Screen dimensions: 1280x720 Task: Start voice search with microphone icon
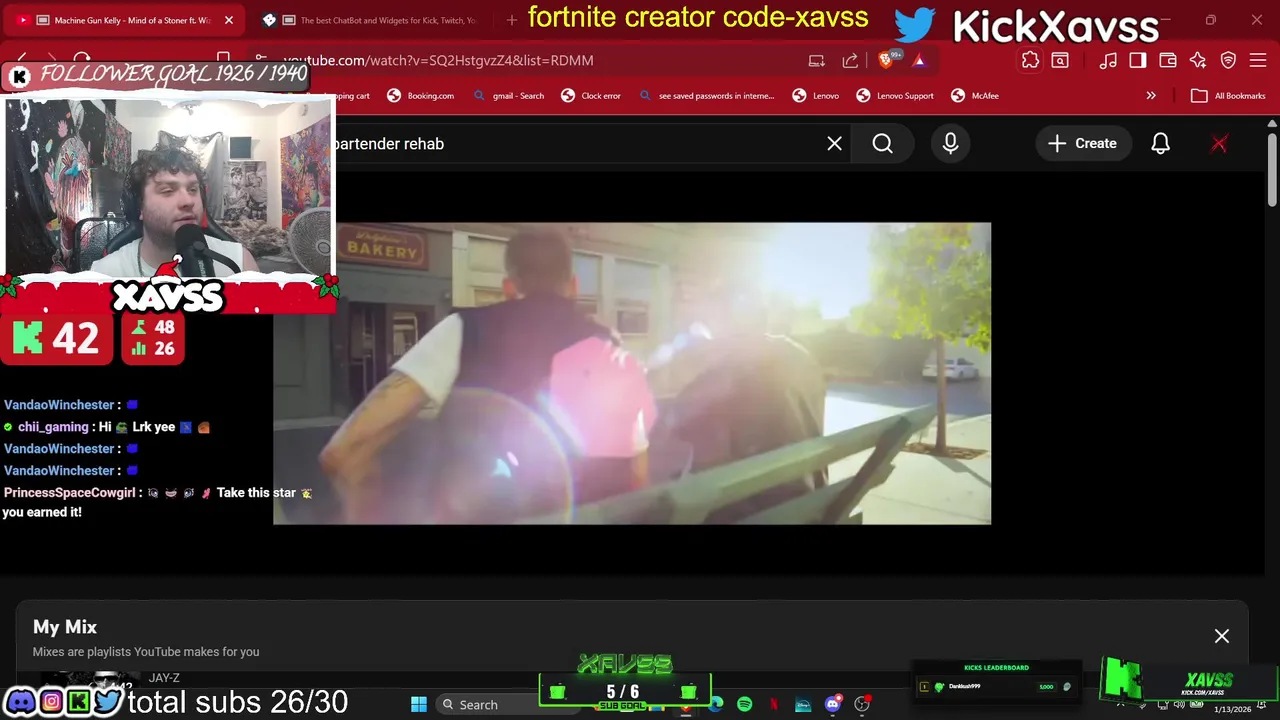coord(950,143)
